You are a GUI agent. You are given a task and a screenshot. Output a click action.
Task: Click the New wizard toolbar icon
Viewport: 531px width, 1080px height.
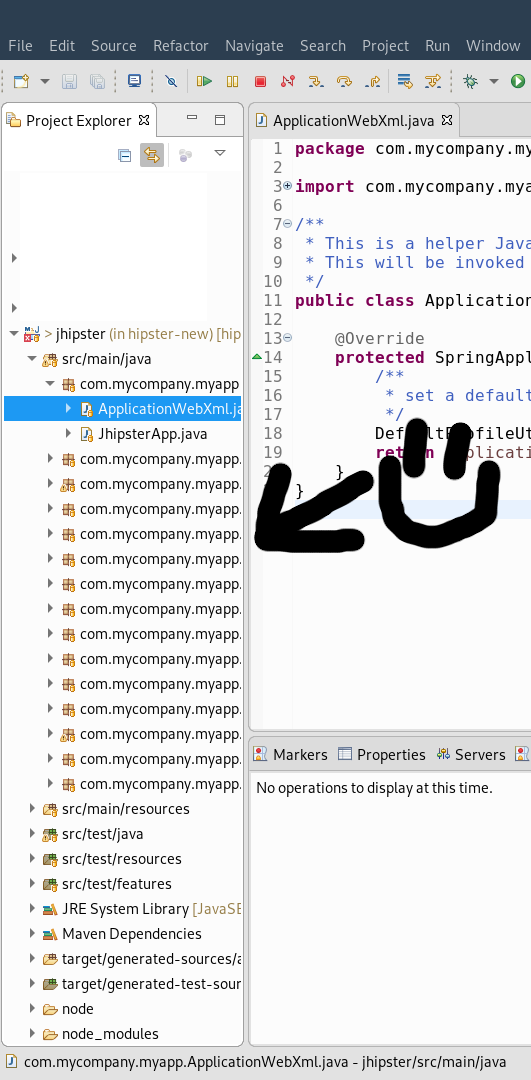(21, 81)
